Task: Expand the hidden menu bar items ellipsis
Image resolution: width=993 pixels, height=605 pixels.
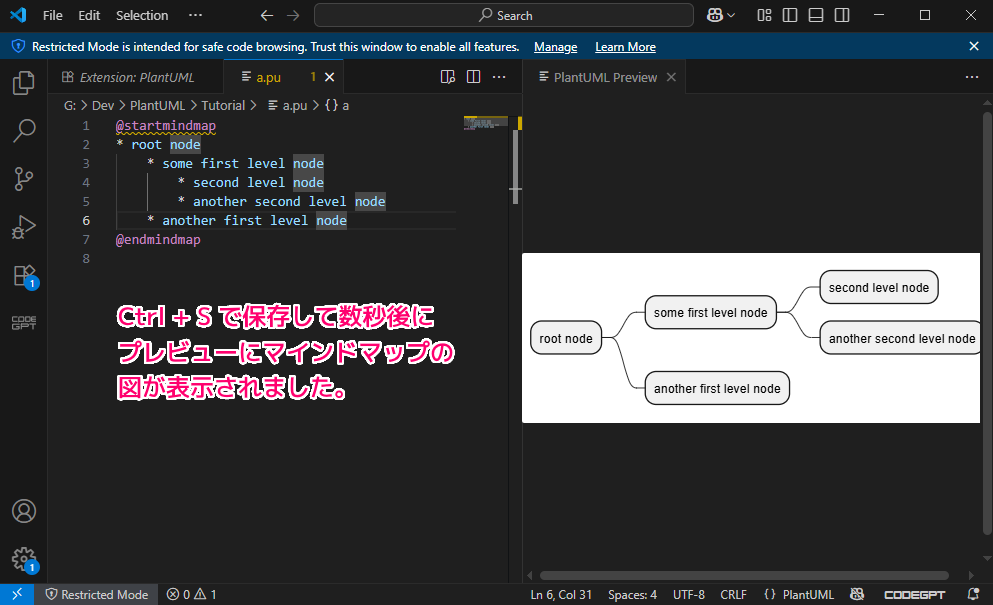Action: point(195,15)
